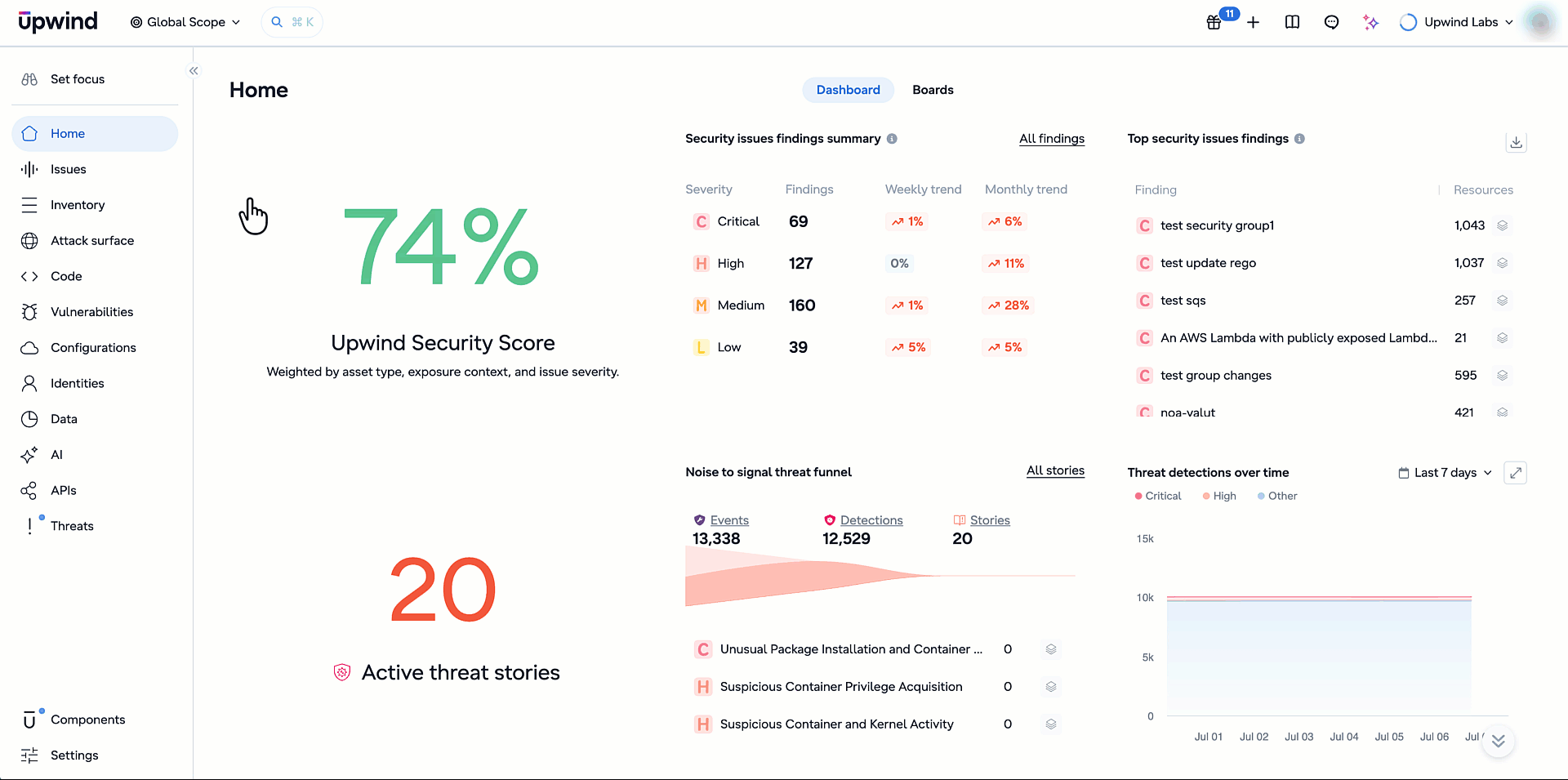Open Issues in sidebar
Screen dimensions: 1568x780
[96, 169]
